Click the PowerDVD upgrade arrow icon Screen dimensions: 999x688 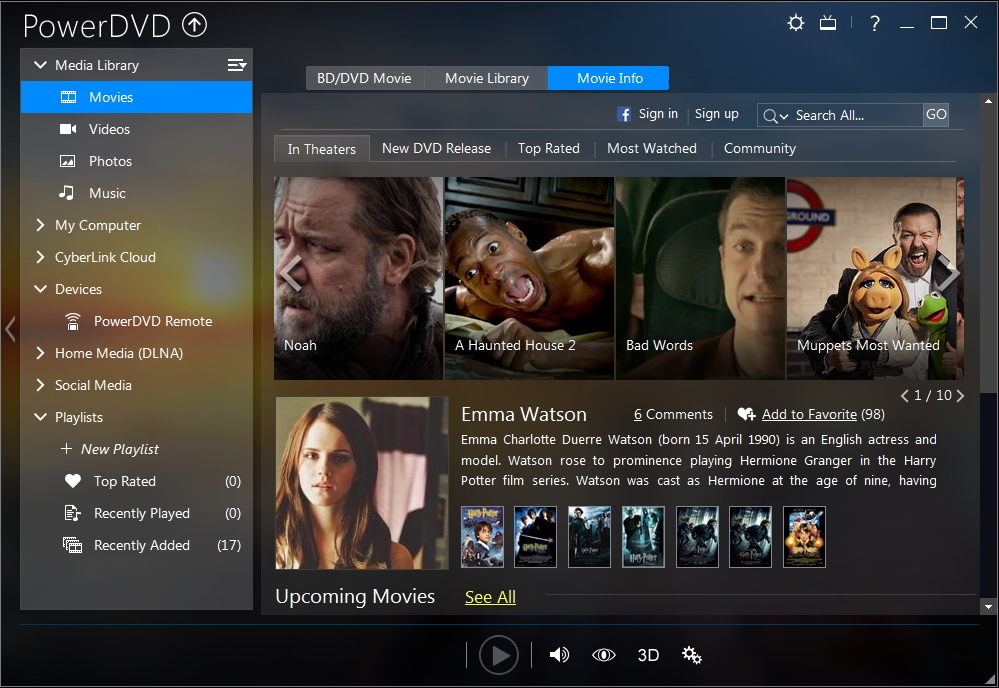tap(194, 26)
